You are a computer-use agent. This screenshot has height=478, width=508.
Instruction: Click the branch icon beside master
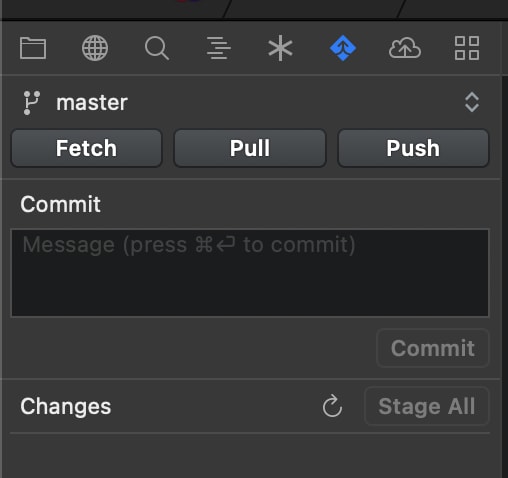pos(31,103)
